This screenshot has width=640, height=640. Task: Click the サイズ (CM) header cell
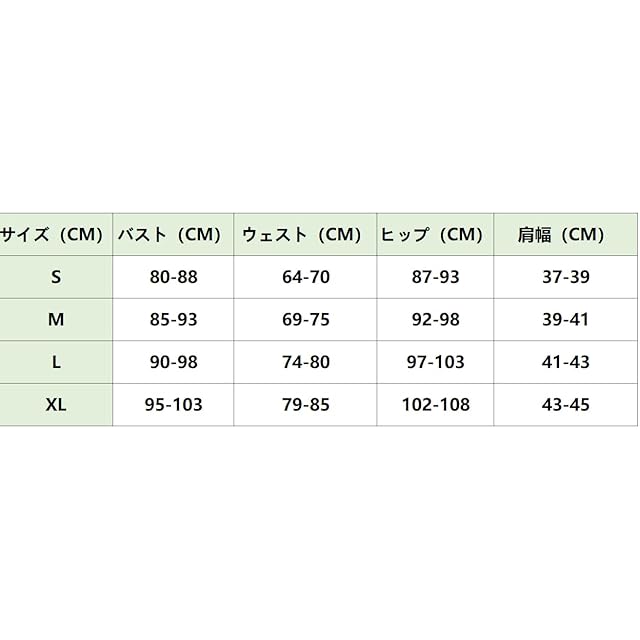click(54, 235)
